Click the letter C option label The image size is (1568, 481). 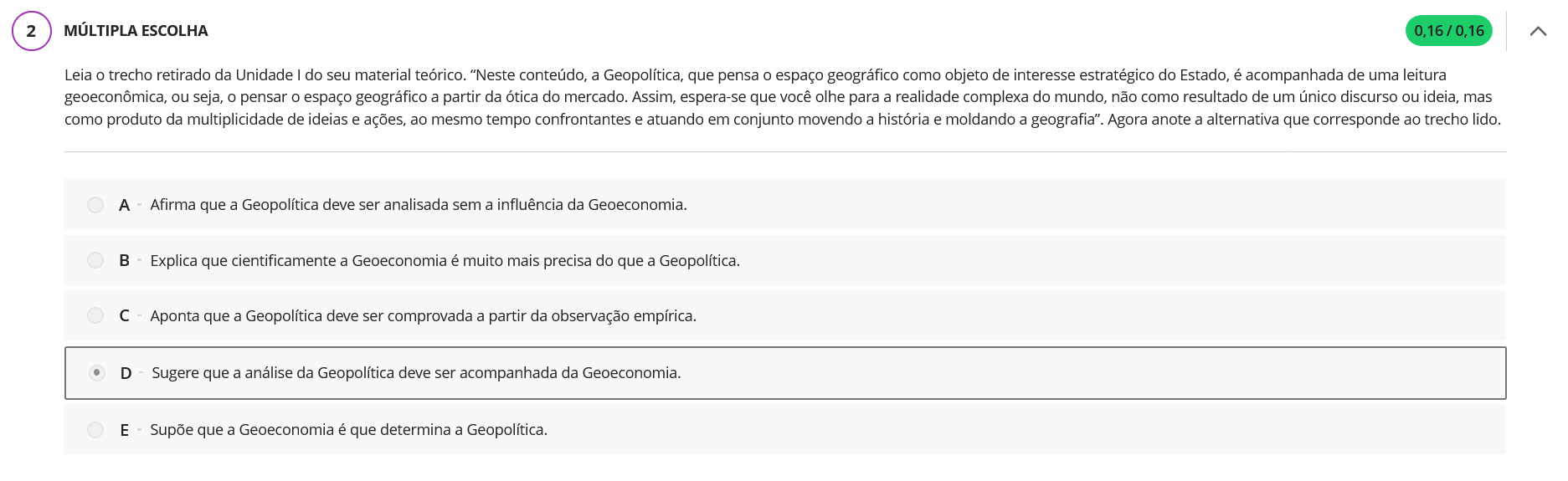(x=124, y=315)
